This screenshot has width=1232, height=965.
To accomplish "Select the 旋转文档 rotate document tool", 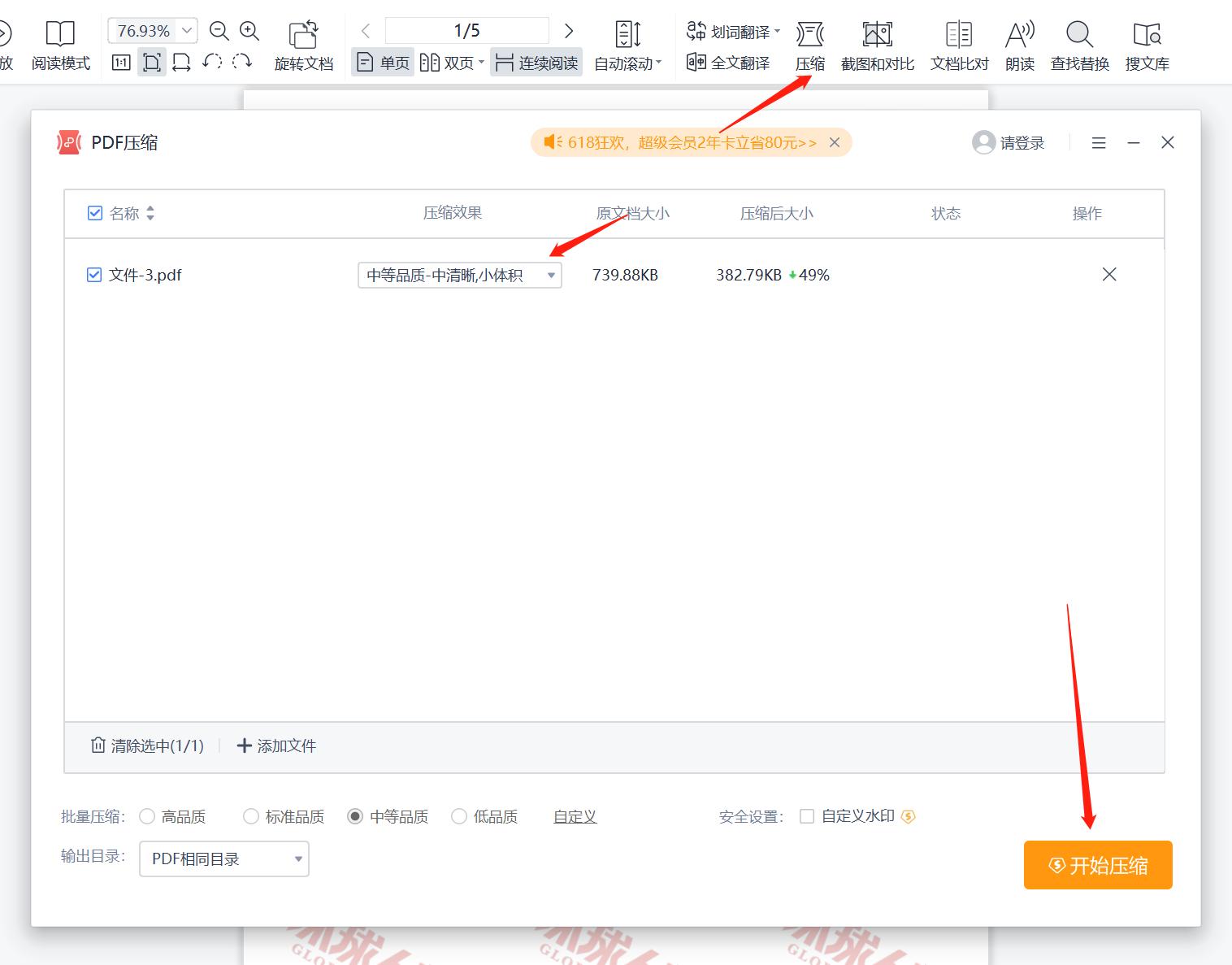I will click(304, 45).
